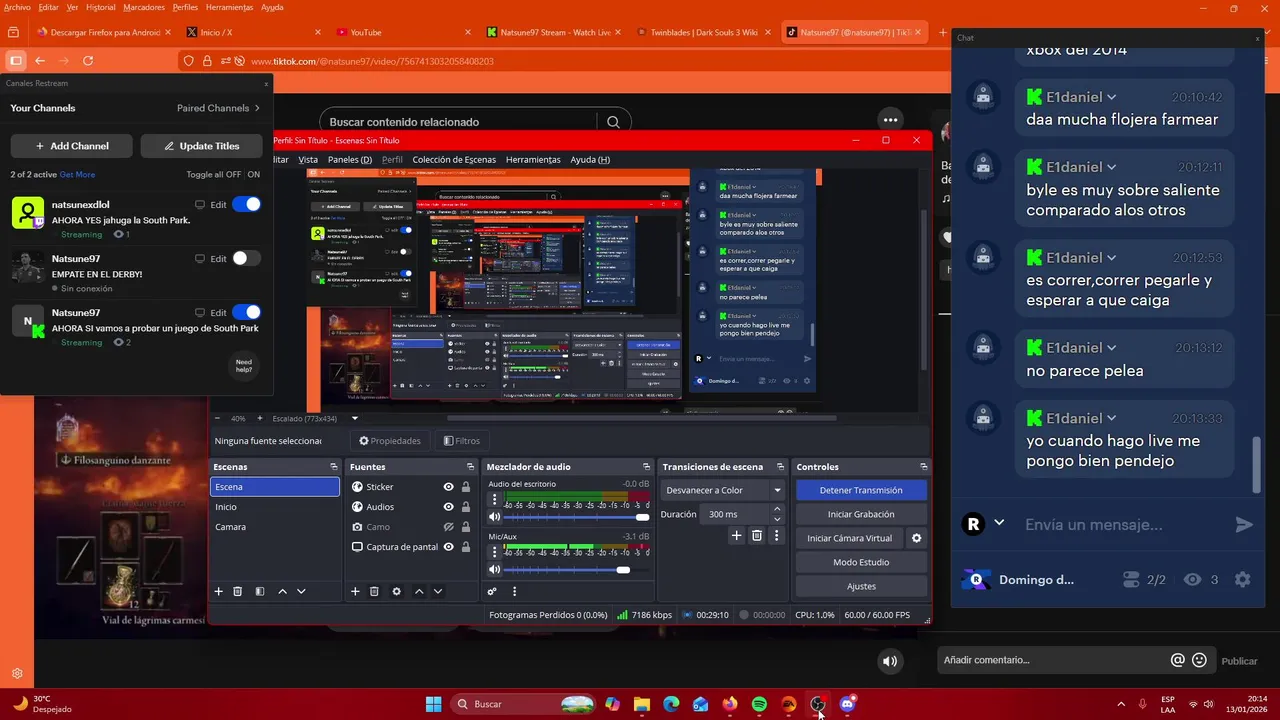
Task: Mute Audio del escritorio speaker icon
Action: click(494, 517)
